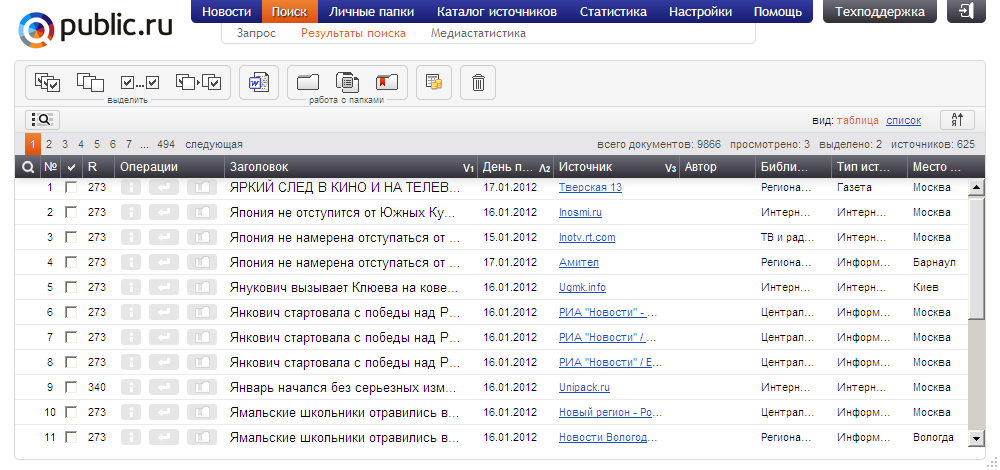Export to Word document icon
The image size is (1000, 470).
[259, 82]
